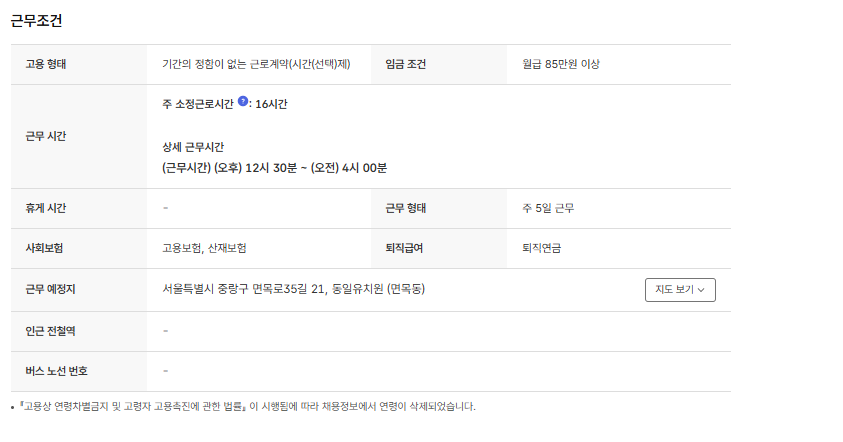This screenshot has width=843, height=442.
Task: Click the 휴게 시간 label cell
Action: click(47, 208)
